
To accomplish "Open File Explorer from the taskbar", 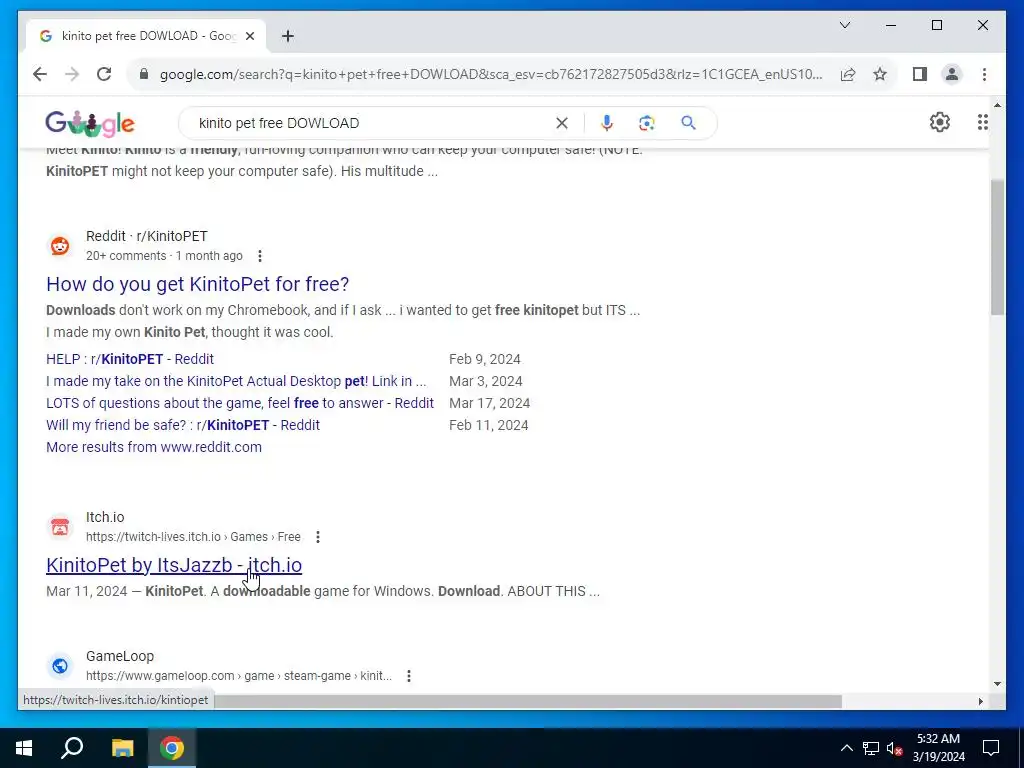I will [x=122, y=748].
